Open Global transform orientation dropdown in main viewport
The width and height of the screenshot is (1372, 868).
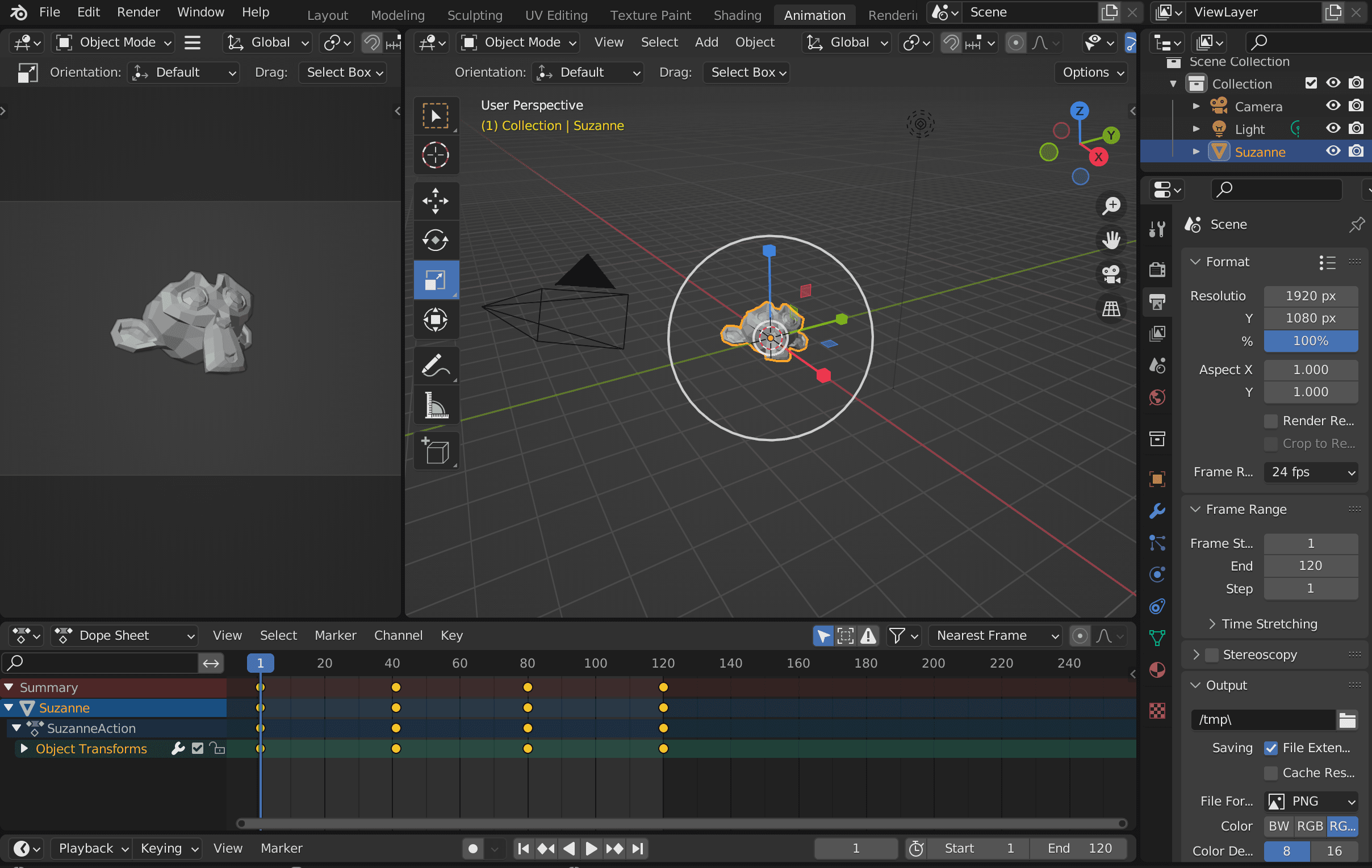[847, 42]
